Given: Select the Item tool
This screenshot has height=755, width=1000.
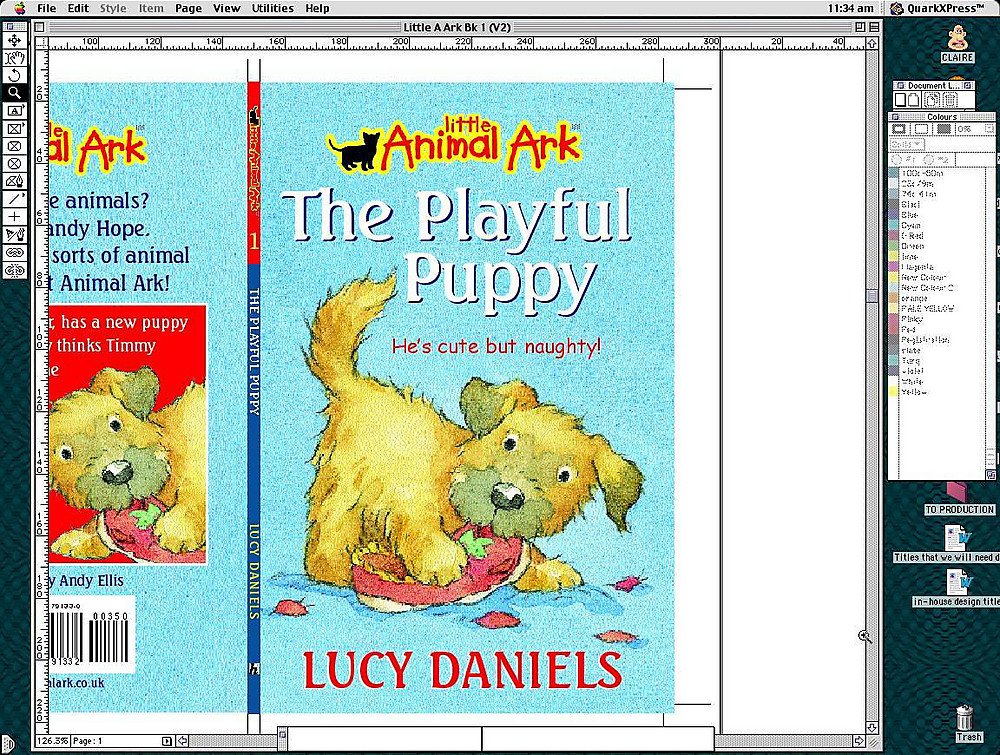Looking at the screenshot, I should click(14, 40).
